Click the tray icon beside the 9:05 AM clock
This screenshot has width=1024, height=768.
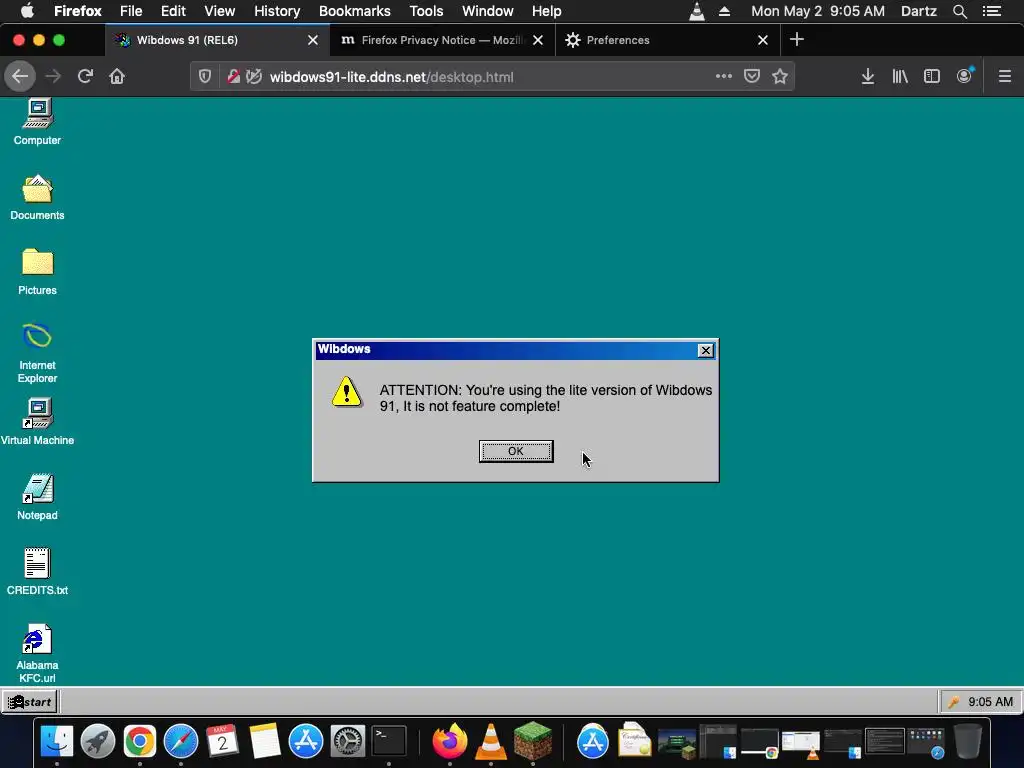[x=953, y=702]
